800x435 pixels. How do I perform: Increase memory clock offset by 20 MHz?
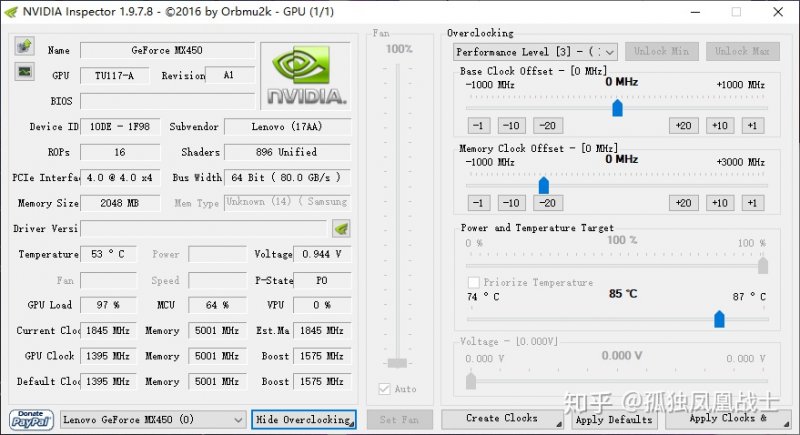683,203
